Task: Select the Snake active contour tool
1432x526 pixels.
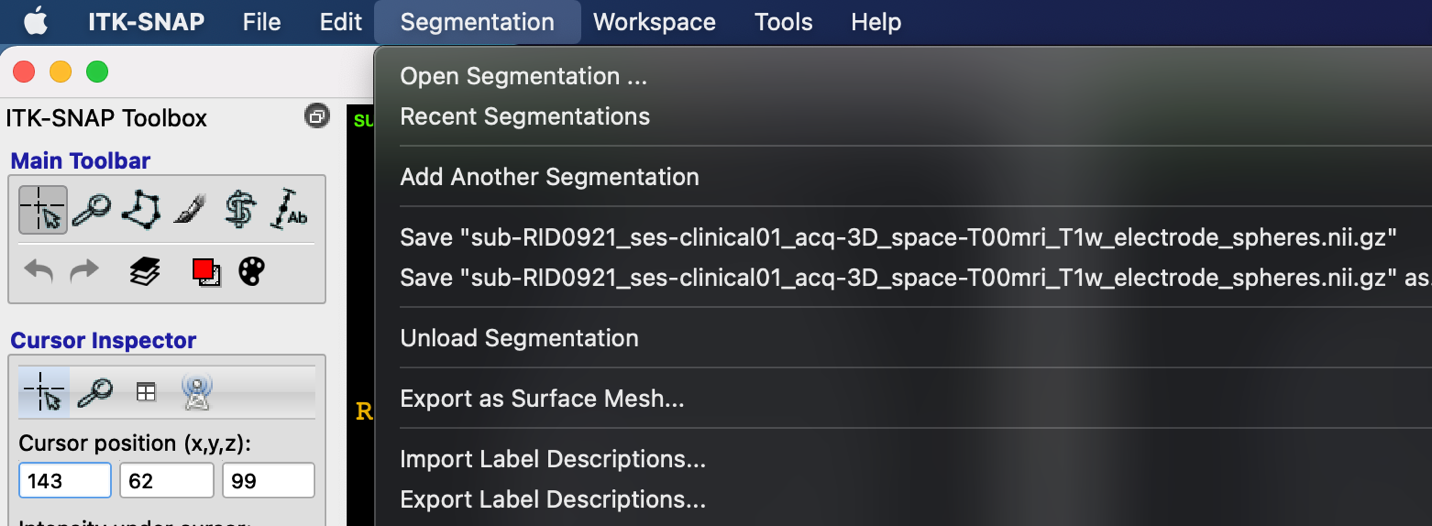Action: pos(240,210)
